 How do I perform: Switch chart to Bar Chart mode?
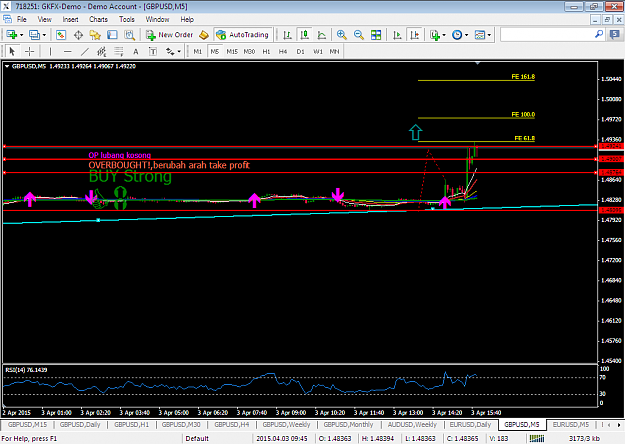pos(287,35)
